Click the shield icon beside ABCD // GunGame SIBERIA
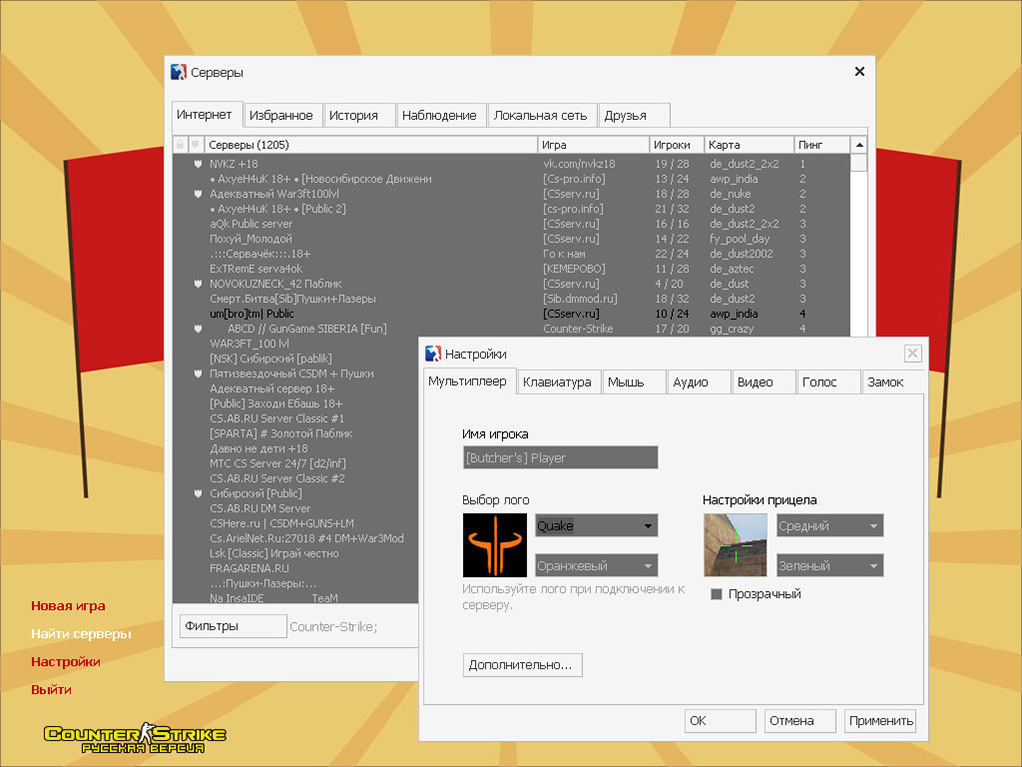1022x767 pixels. pos(197,328)
